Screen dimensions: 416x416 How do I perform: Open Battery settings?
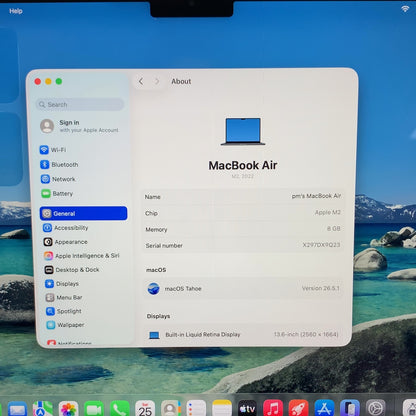57,193
